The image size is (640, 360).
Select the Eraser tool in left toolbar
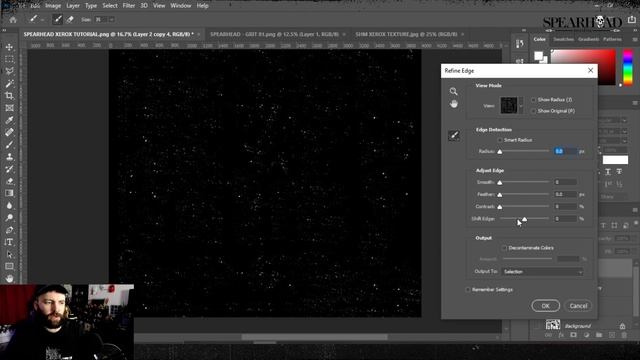tap(9, 182)
